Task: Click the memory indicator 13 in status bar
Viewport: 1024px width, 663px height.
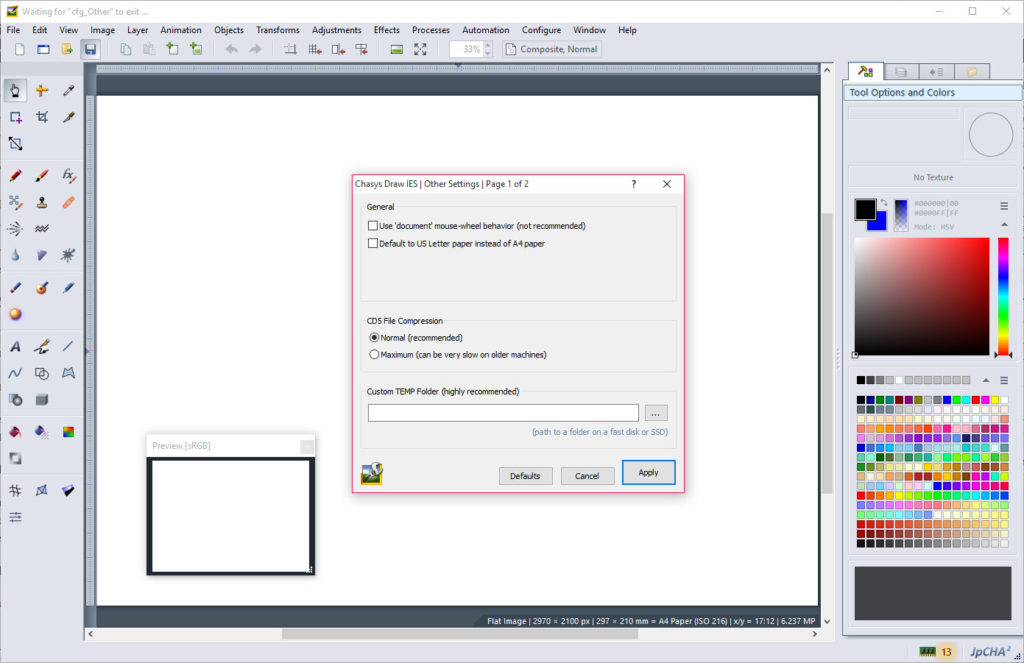Action: pyautogui.click(x=936, y=651)
